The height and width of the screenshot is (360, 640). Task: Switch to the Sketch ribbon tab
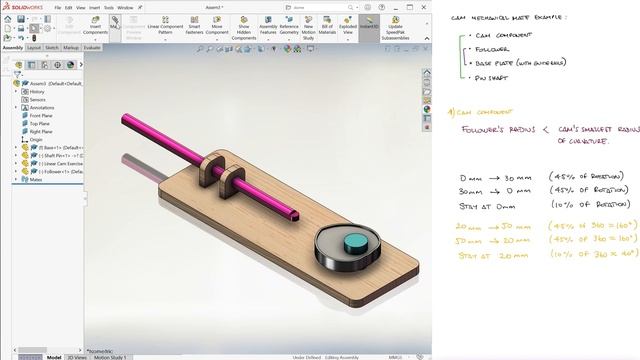52,48
